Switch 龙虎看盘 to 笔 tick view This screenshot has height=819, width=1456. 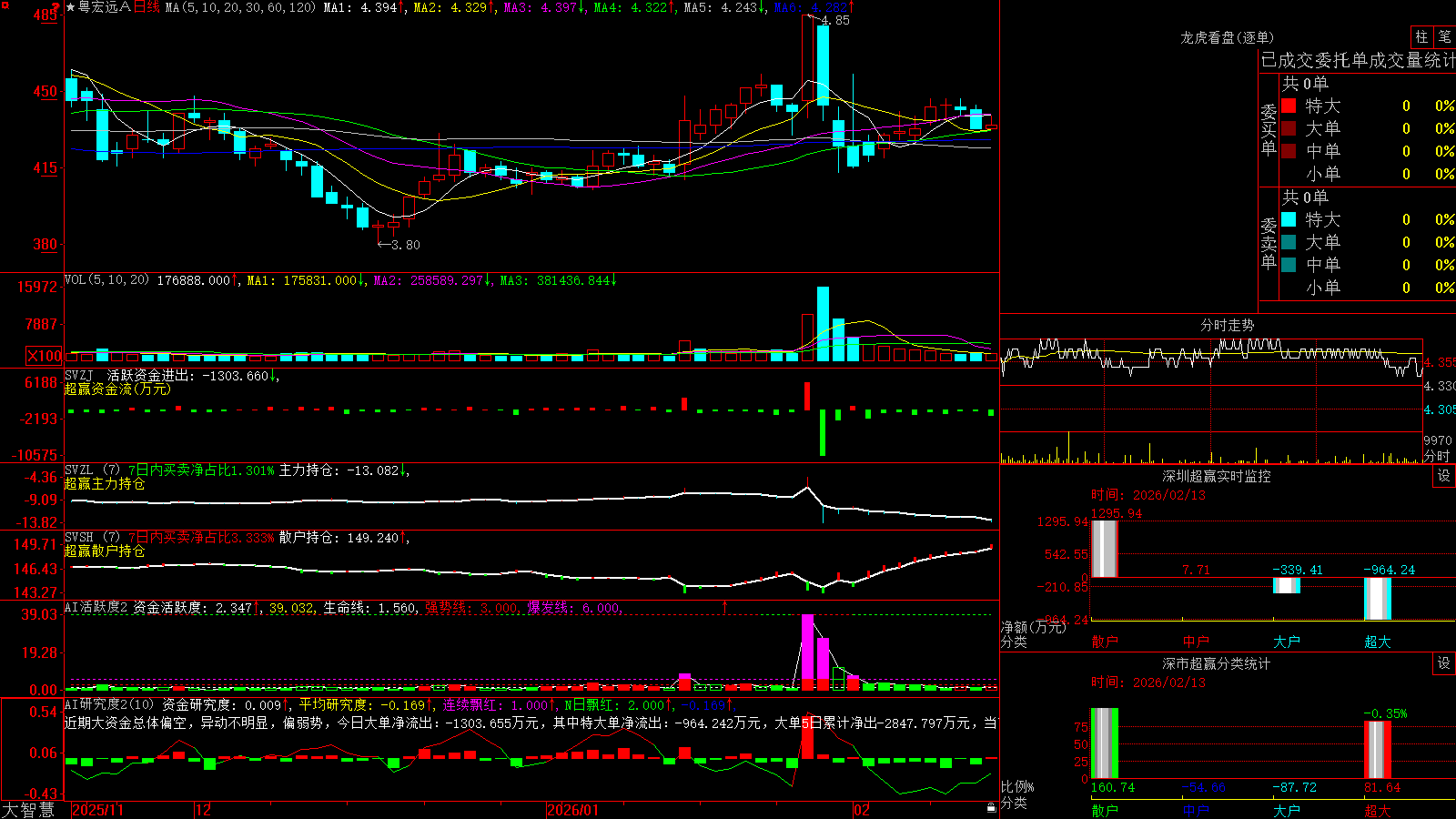[1445, 37]
